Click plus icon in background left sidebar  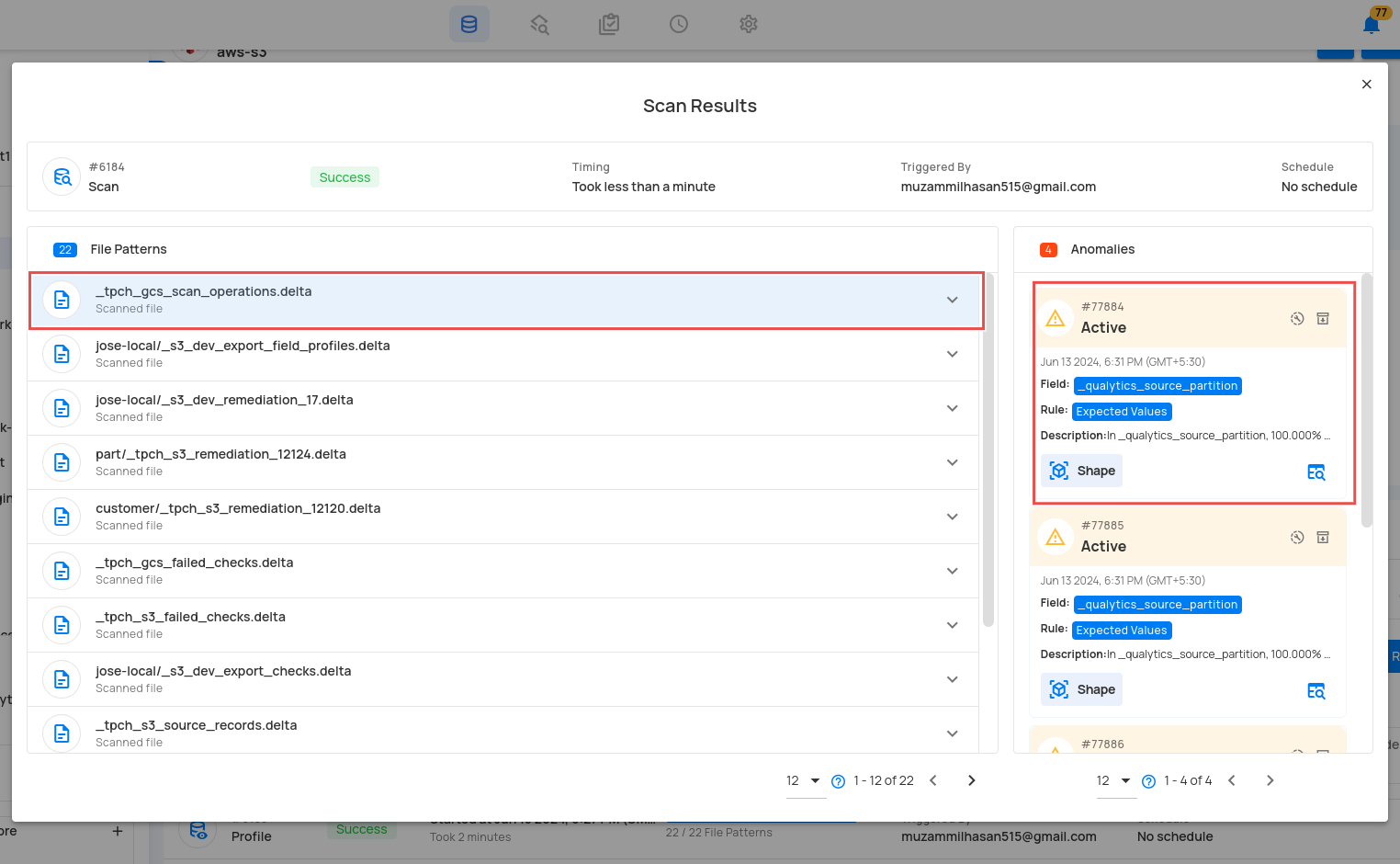118,831
